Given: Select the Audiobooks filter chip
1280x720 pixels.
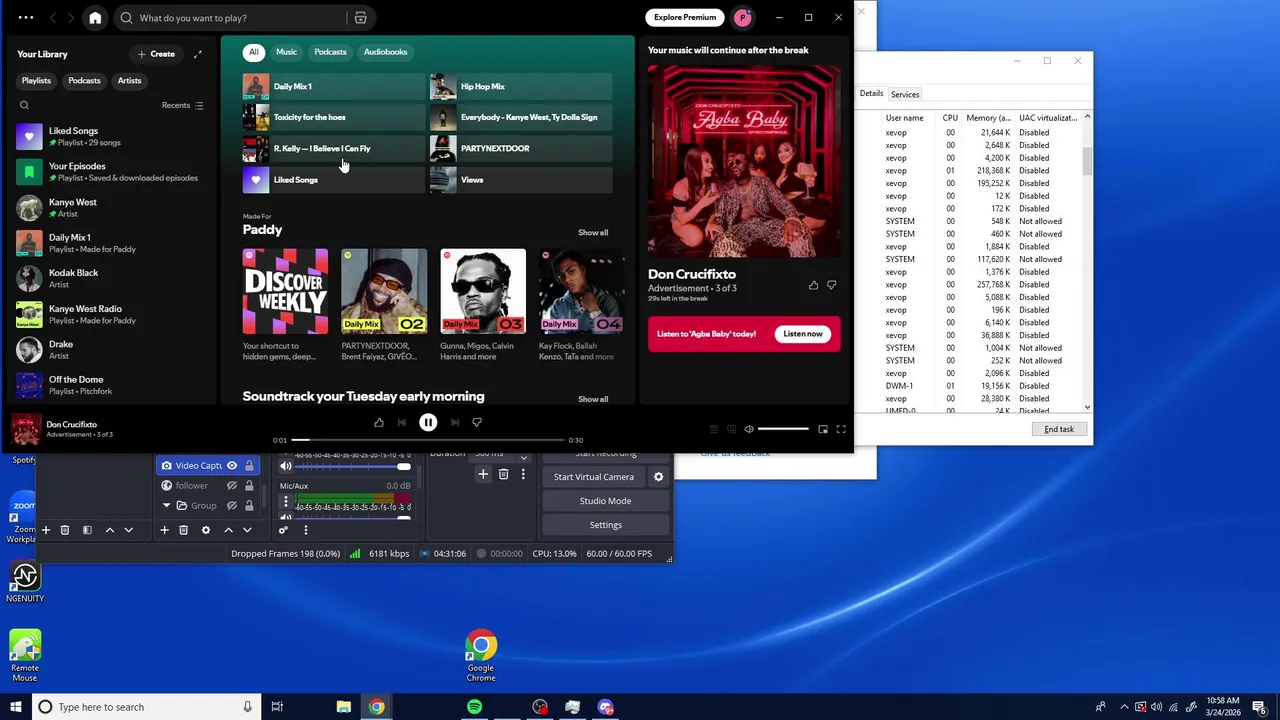Looking at the screenshot, I should click(x=385, y=52).
